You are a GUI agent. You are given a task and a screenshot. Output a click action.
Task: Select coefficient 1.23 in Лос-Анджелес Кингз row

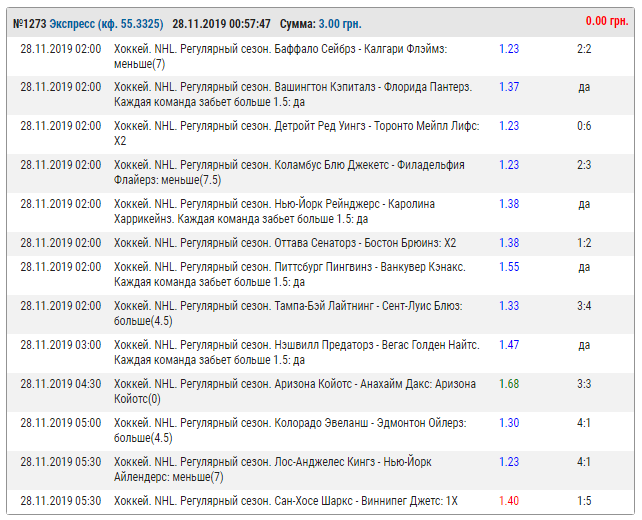coord(509,461)
